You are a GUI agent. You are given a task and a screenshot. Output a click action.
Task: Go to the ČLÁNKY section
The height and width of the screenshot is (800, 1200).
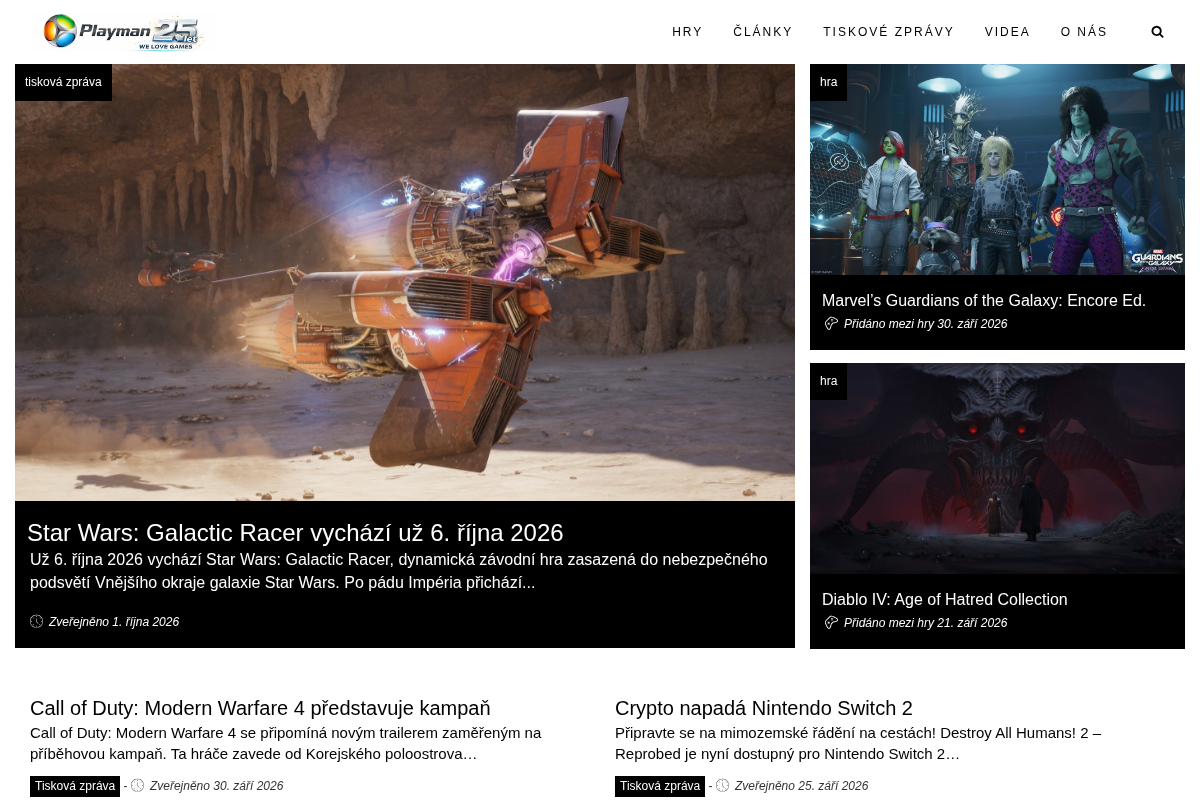(x=763, y=32)
